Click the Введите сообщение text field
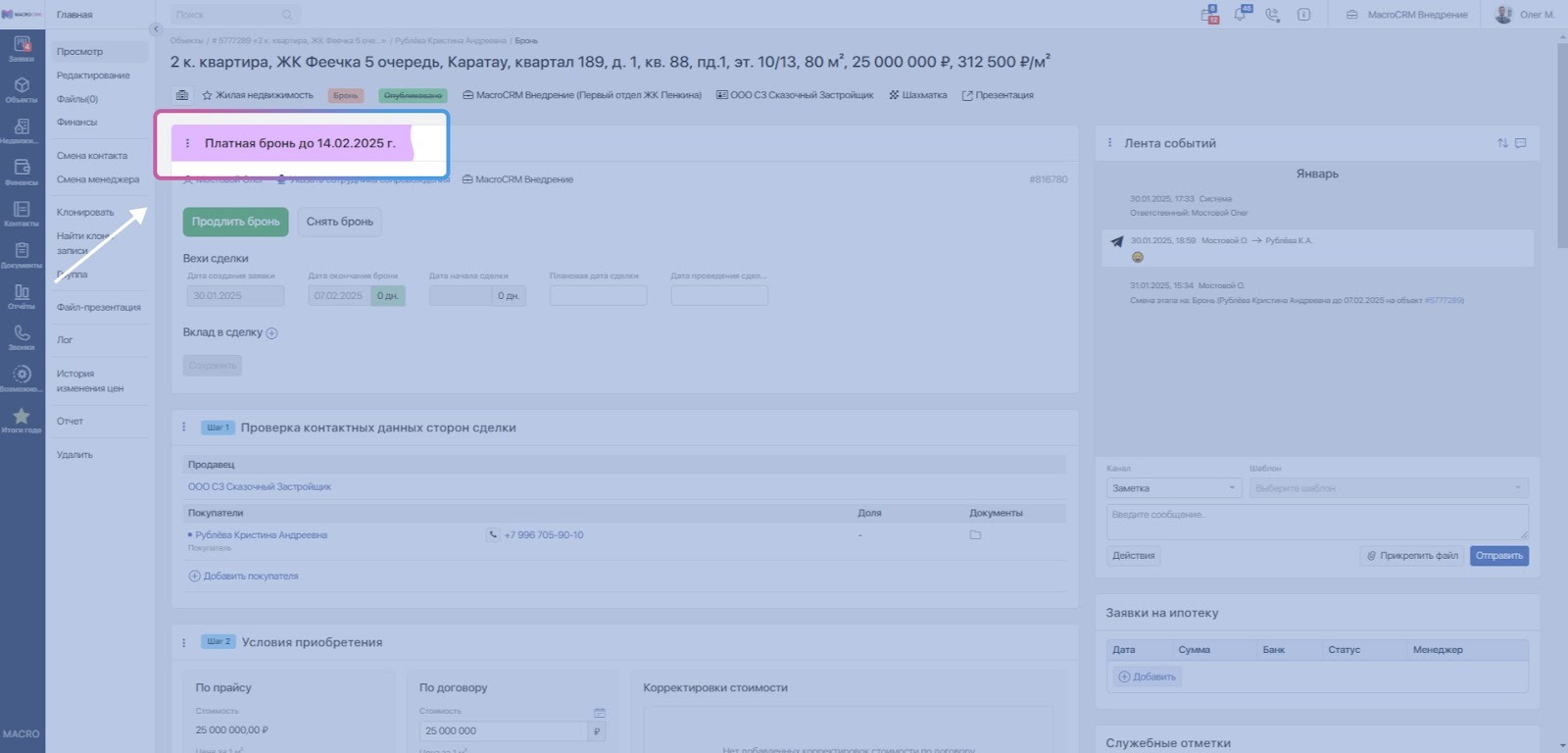The width and height of the screenshot is (1568, 753). [x=1316, y=522]
